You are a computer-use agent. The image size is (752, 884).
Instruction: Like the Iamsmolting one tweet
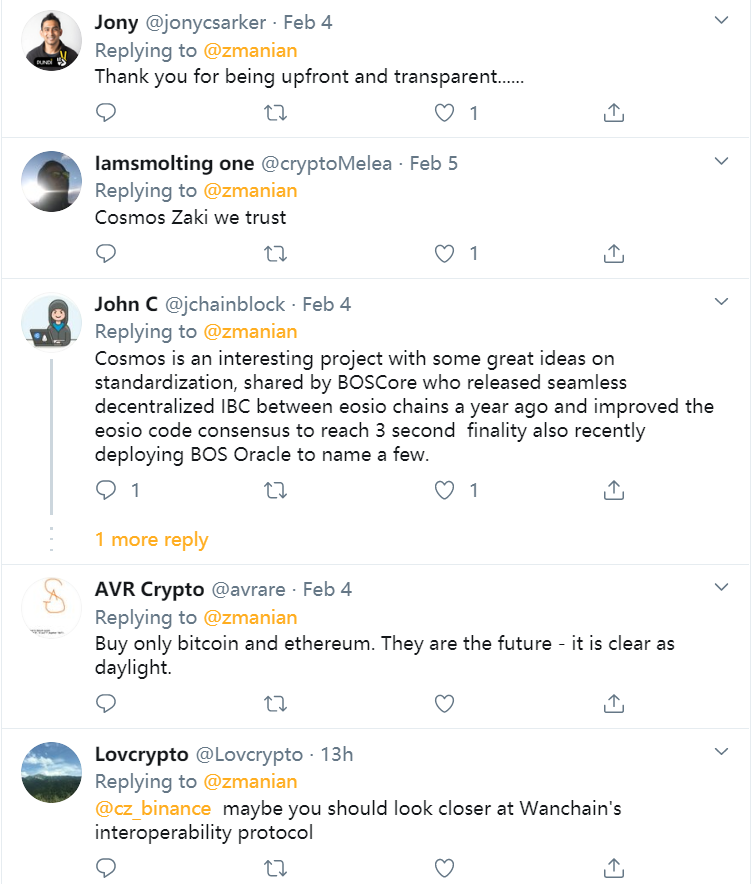click(x=445, y=254)
